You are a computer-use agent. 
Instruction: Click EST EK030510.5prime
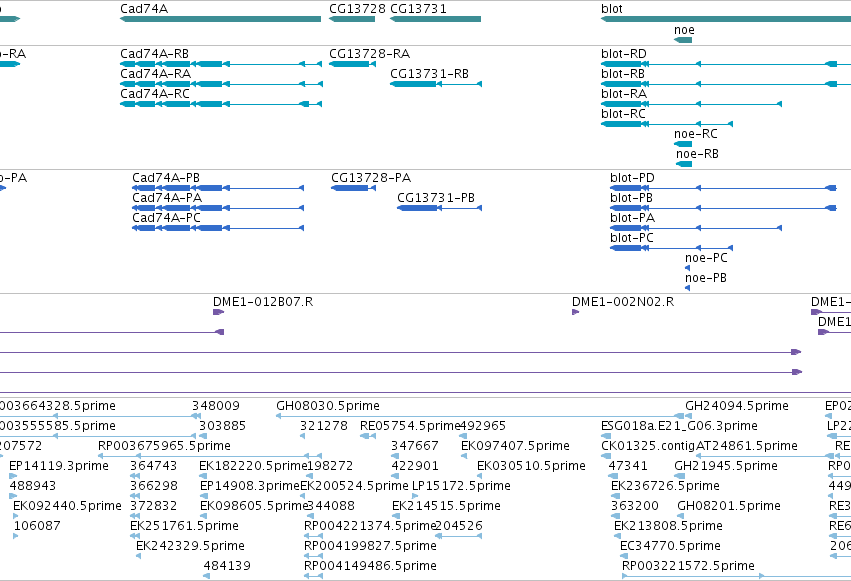pyautogui.click(x=531, y=466)
